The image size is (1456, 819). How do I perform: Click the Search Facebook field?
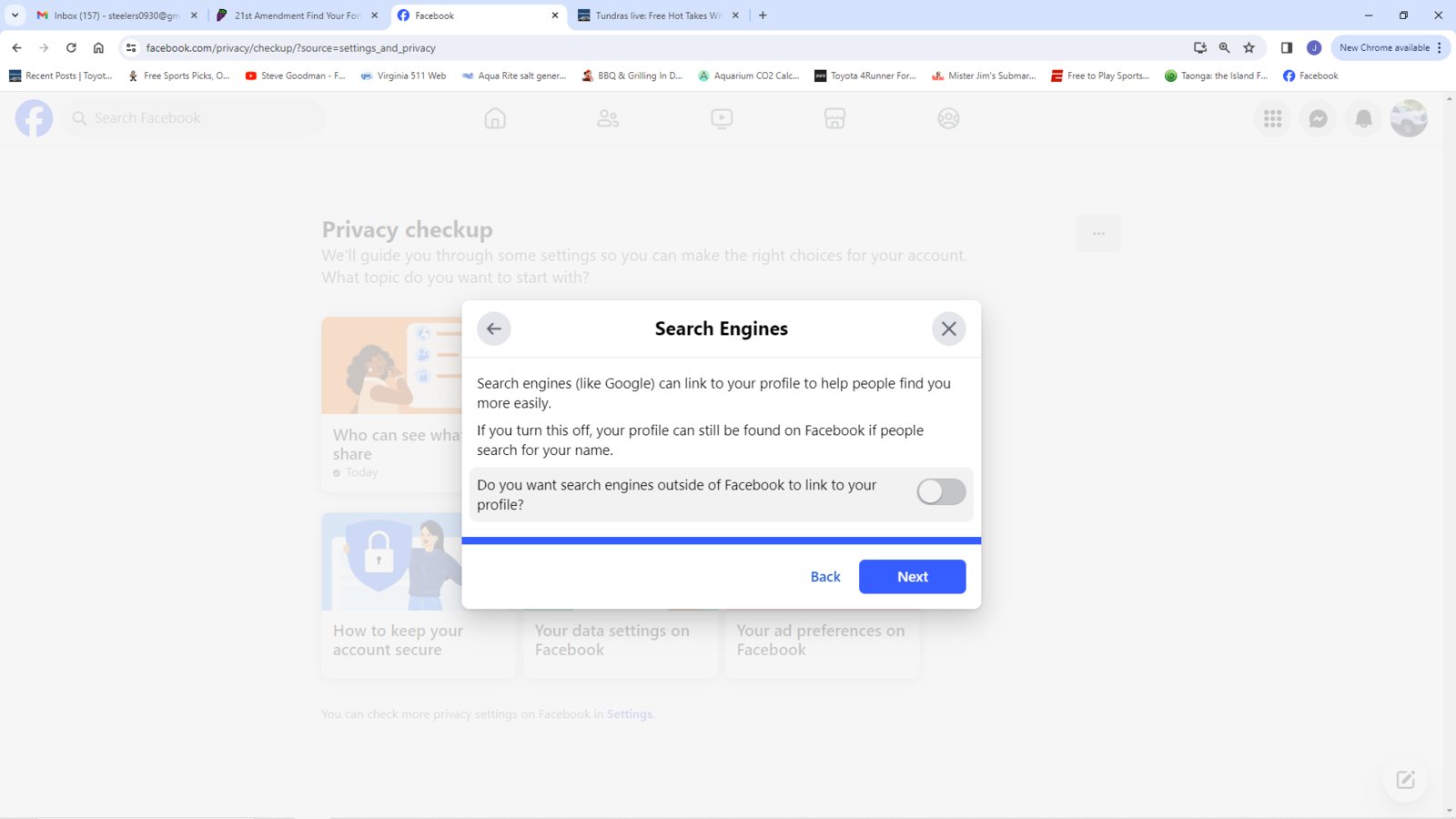coord(193,118)
